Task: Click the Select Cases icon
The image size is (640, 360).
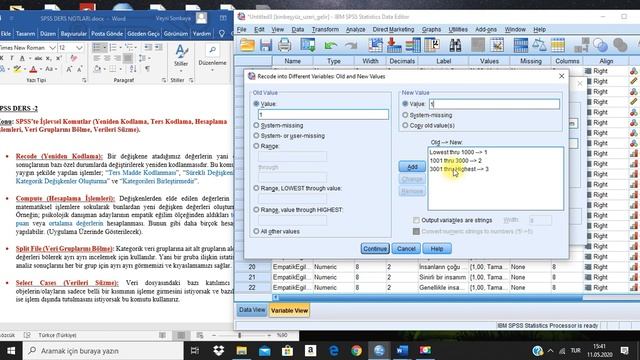Action: (x=558, y=45)
